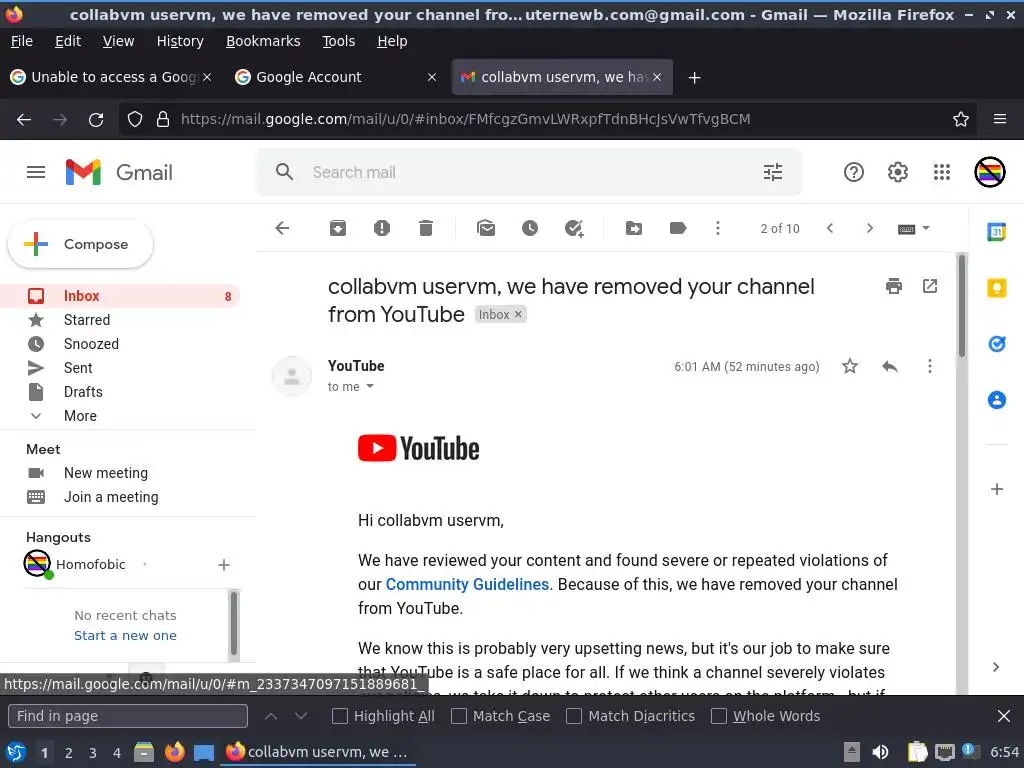Click the Search mail field
The height and width of the screenshot is (768, 1024).
[x=529, y=172]
